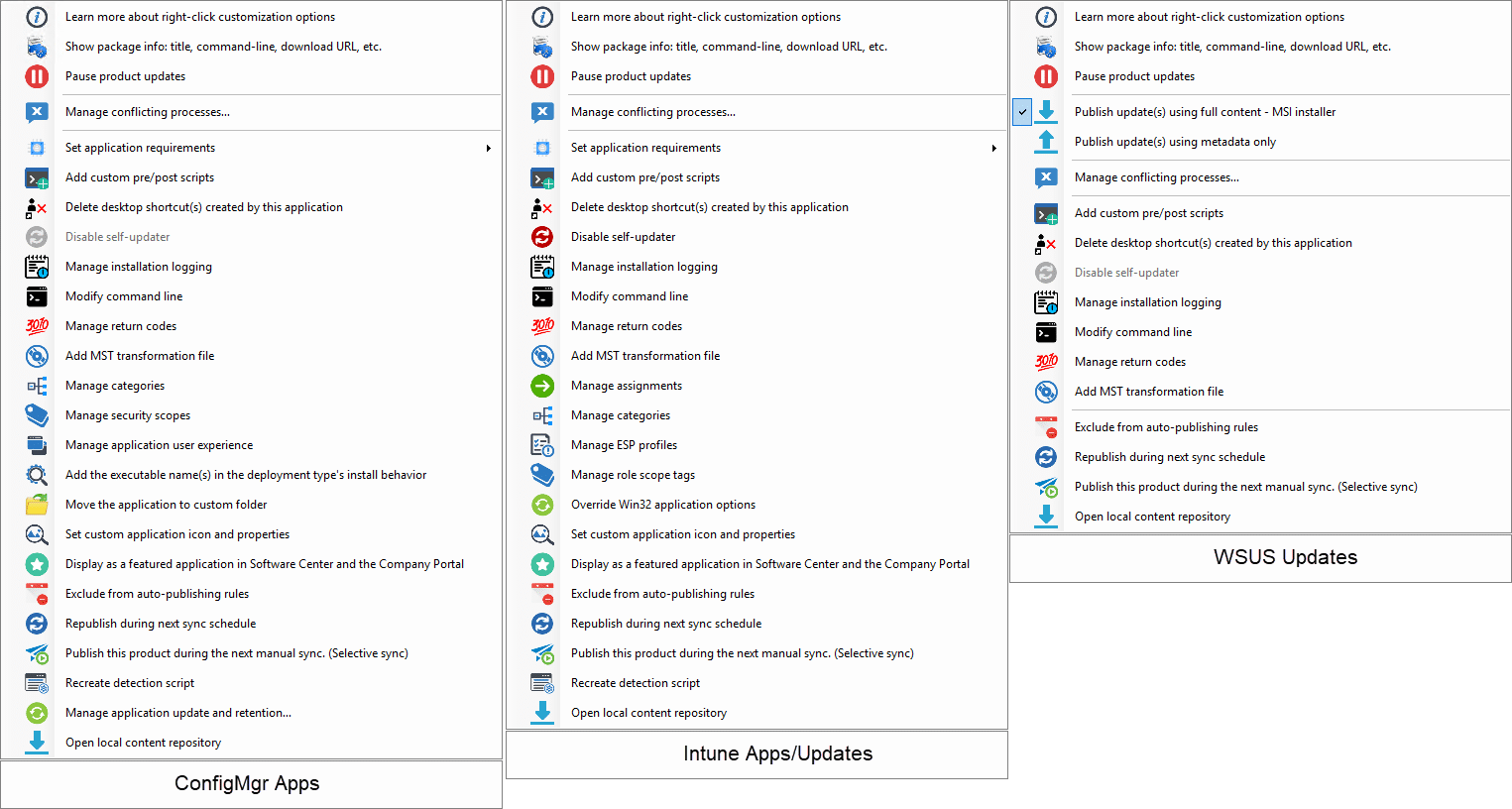Click Open local content repository in WSUS menu
1512x809 pixels.
click(x=1152, y=517)
